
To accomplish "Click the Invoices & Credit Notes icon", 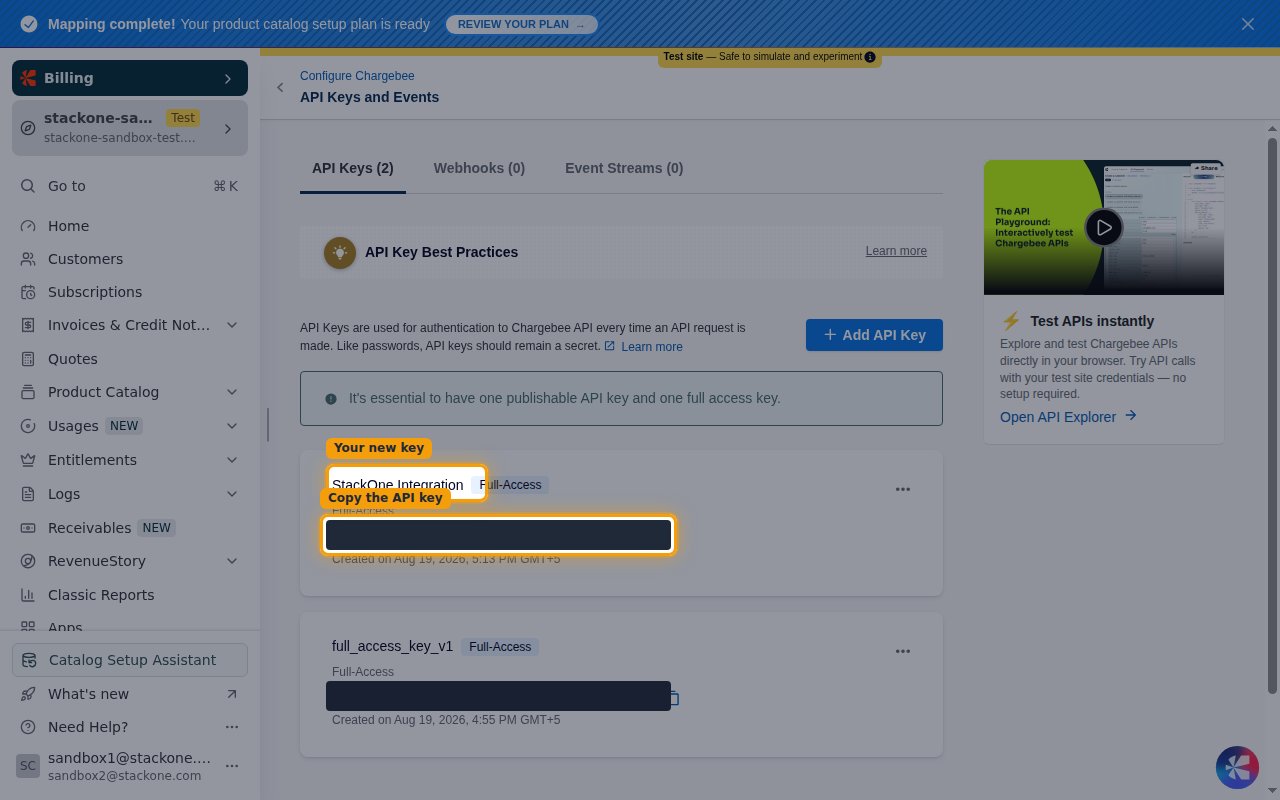I will pos(28,325).
